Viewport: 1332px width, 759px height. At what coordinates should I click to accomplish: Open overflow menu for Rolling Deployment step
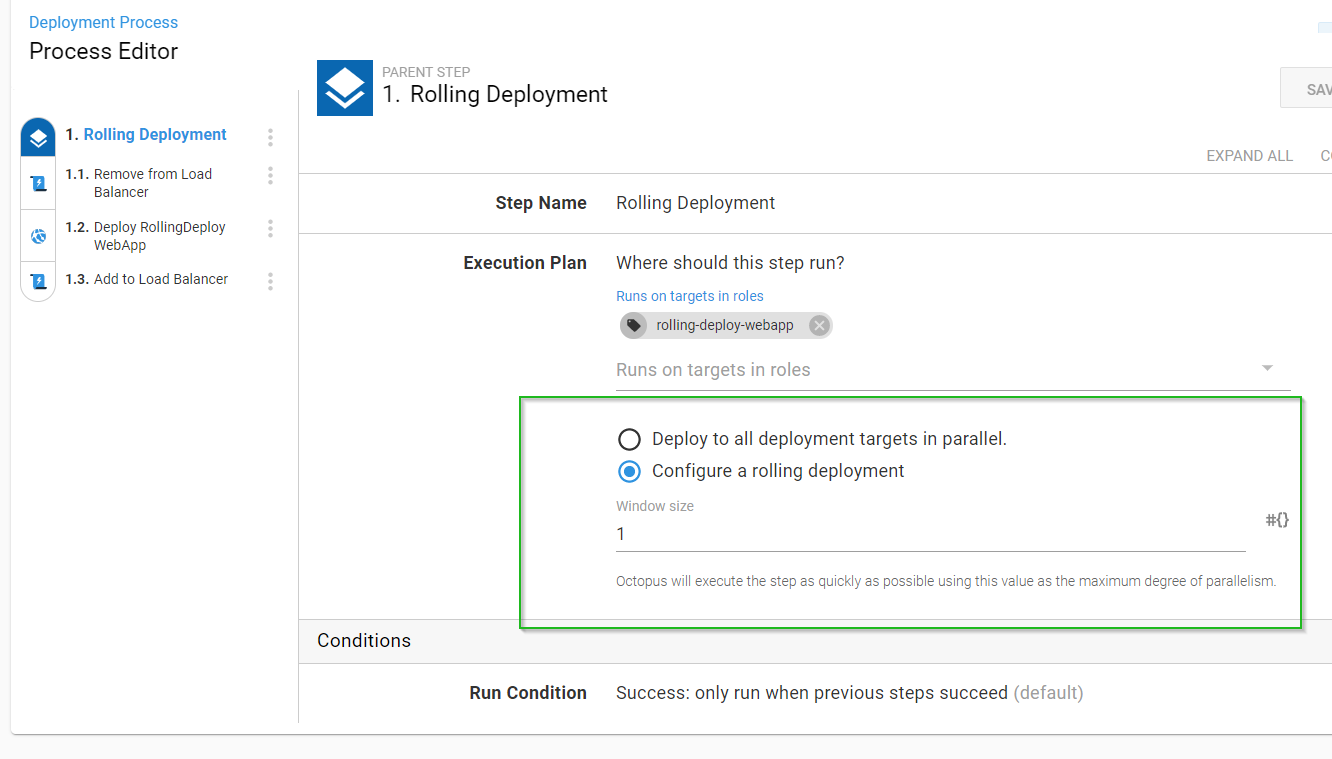point(270,137)
